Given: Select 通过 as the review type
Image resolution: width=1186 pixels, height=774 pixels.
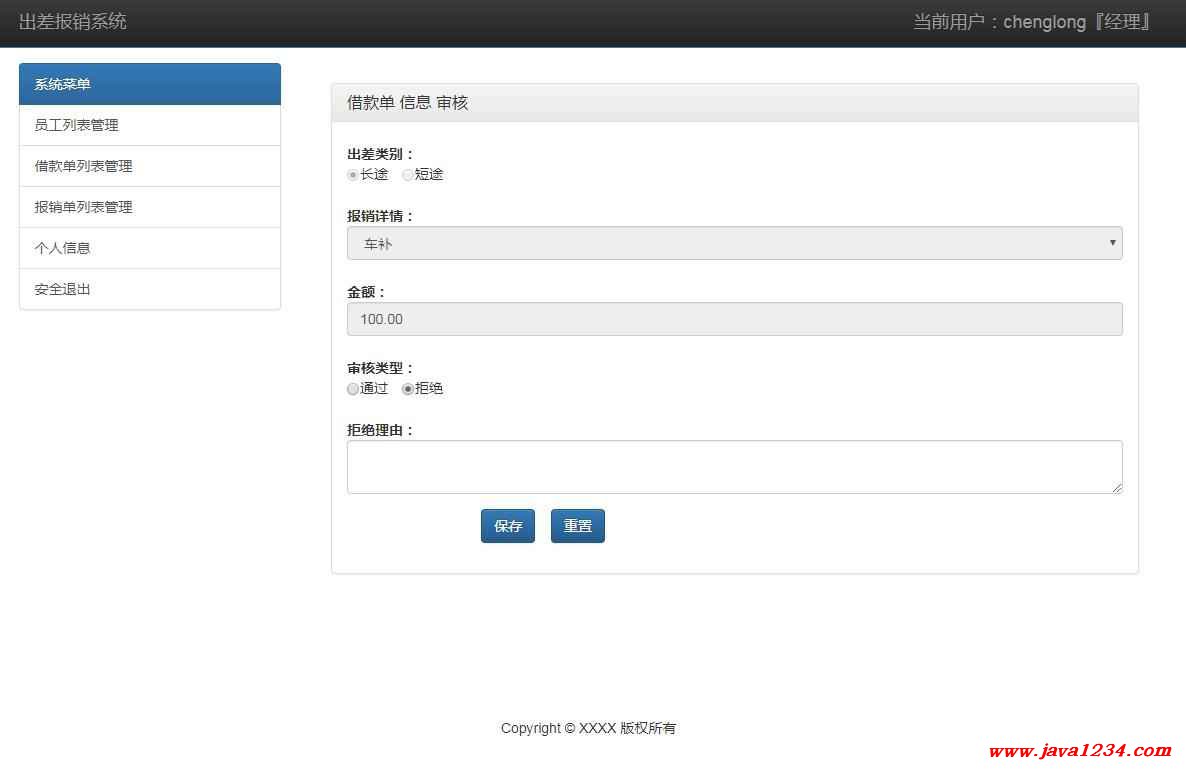Looking at the screenshot, I should (353, 389).
